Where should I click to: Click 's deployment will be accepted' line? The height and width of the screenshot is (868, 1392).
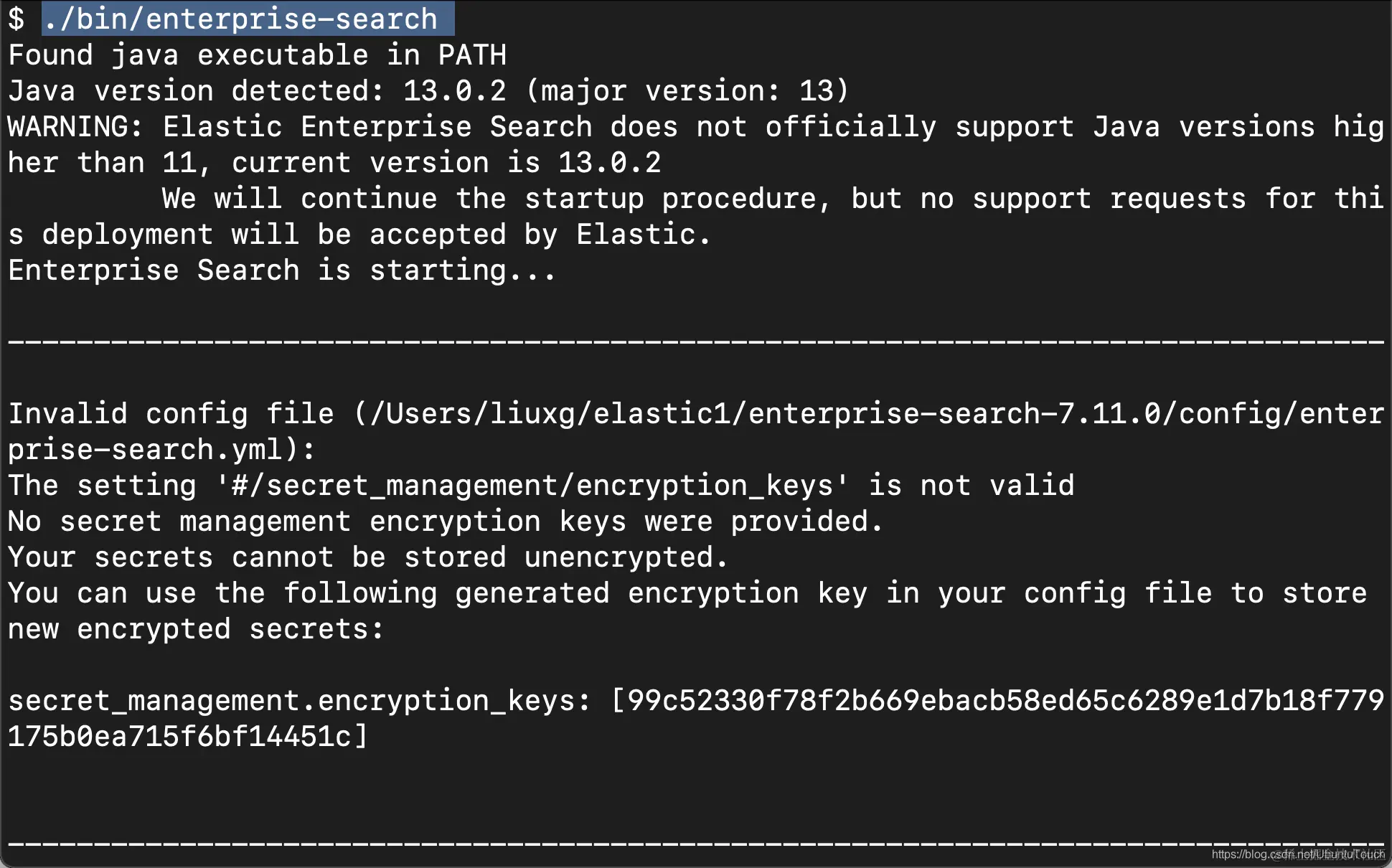point(359,235)
